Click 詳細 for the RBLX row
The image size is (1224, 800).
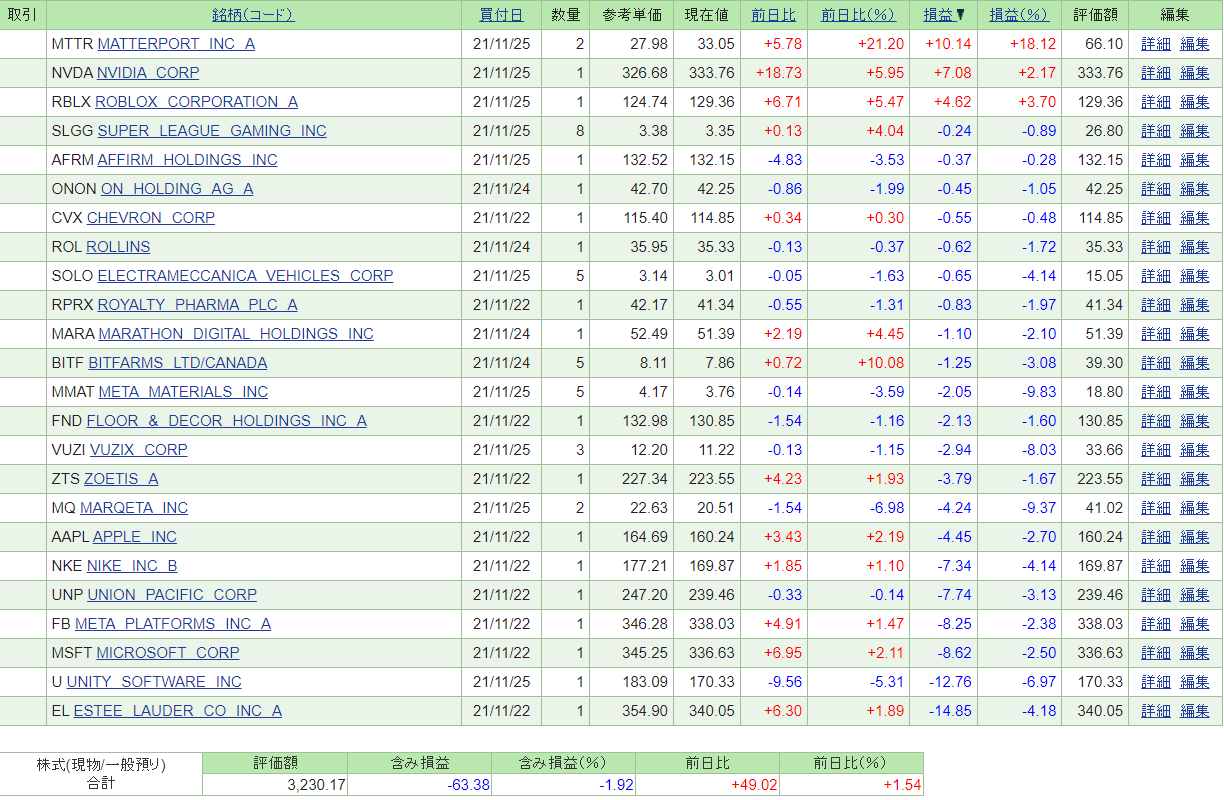[1156, 102]
